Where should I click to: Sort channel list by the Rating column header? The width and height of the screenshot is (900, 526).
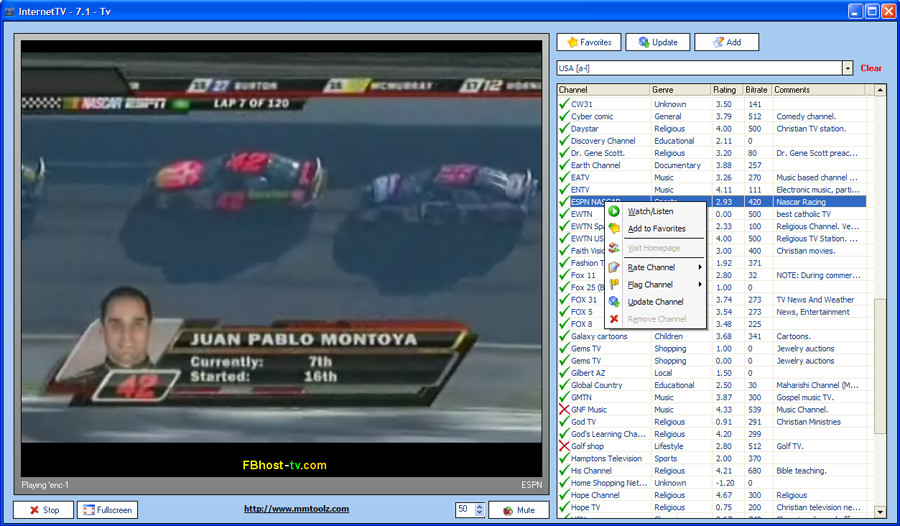coord(726,90)
